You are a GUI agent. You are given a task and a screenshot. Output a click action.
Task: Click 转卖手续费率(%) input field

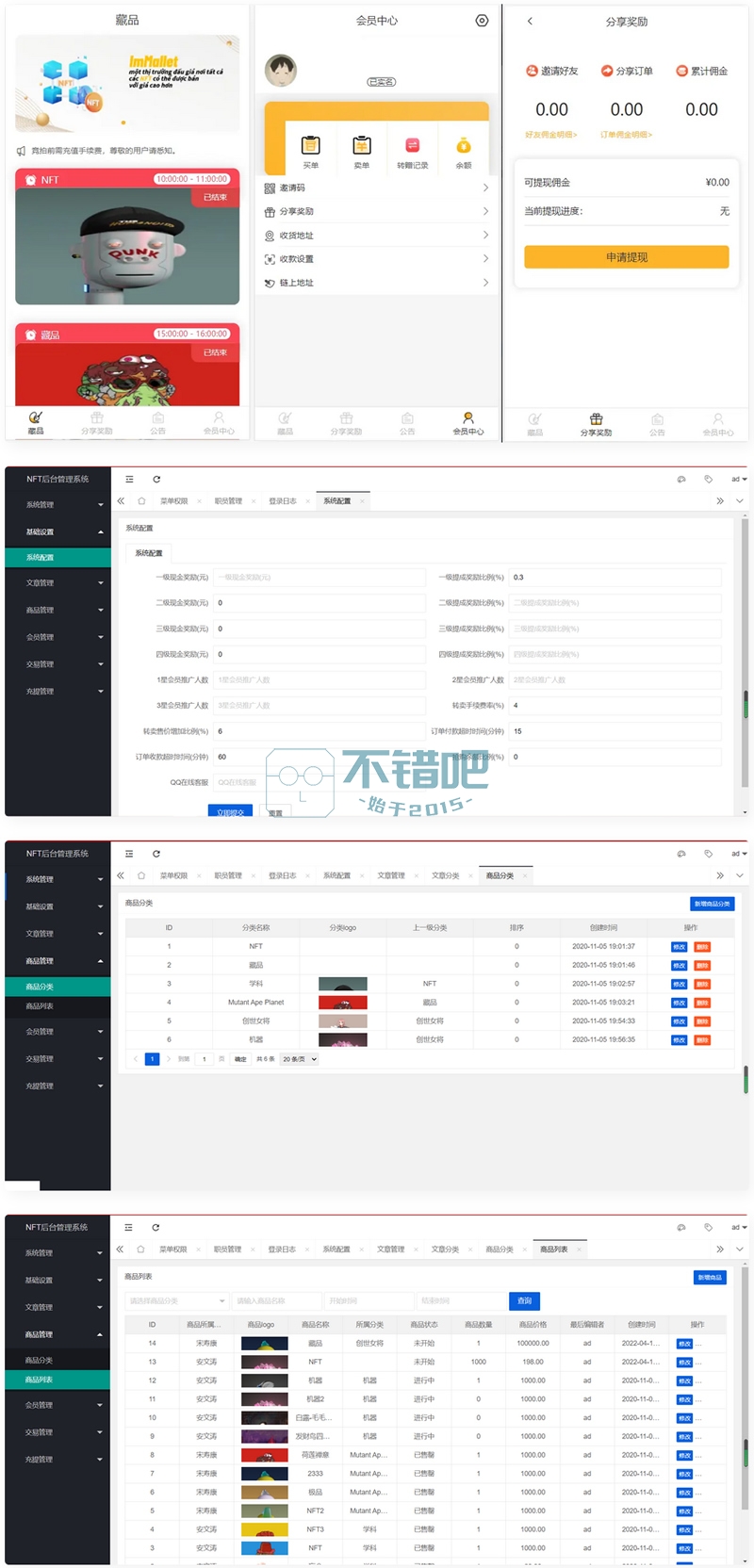(x=615, y=705)
